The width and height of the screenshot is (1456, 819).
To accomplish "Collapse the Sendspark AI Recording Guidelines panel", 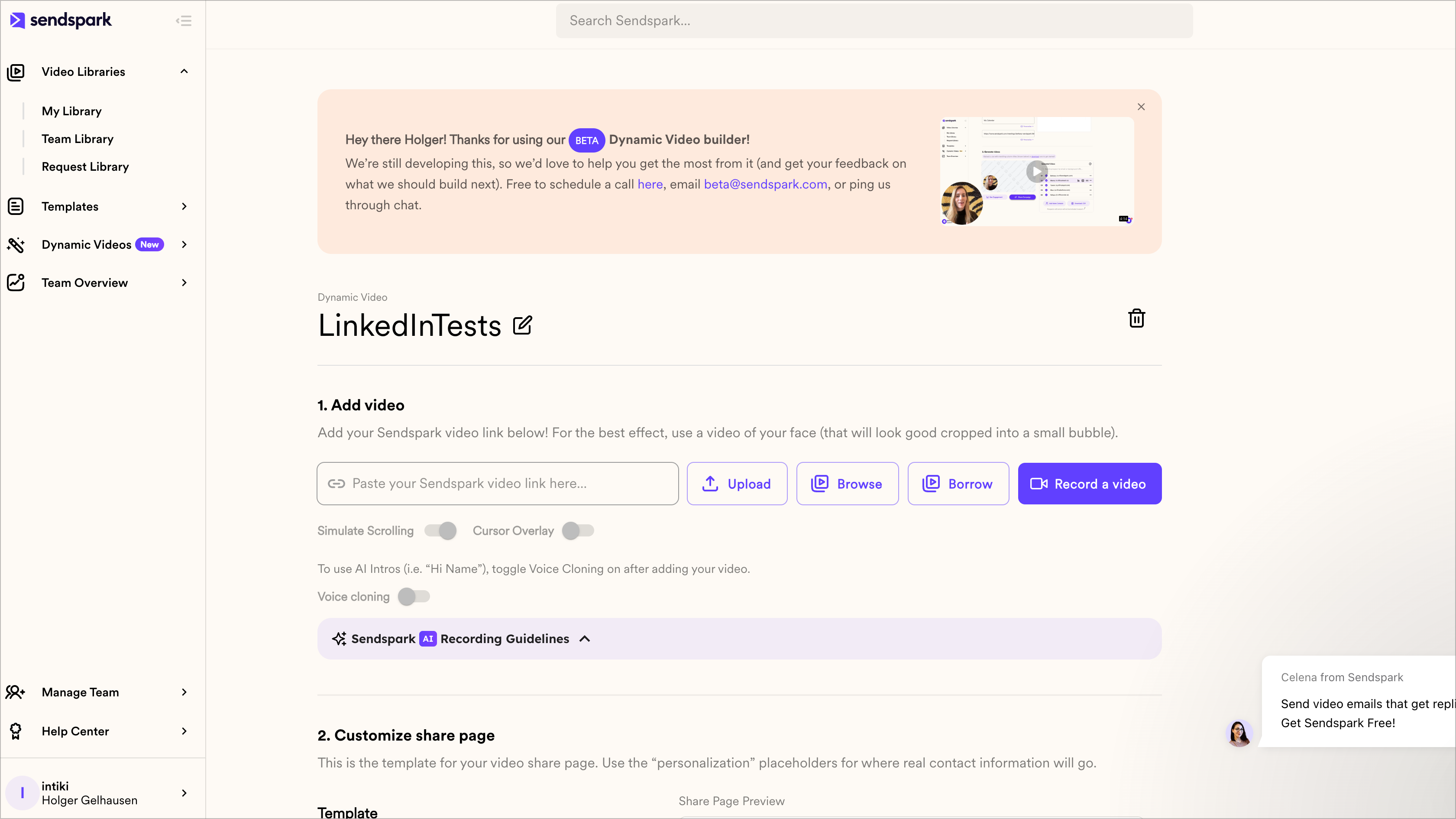I will pyautogui.click(x=585, y=639).
